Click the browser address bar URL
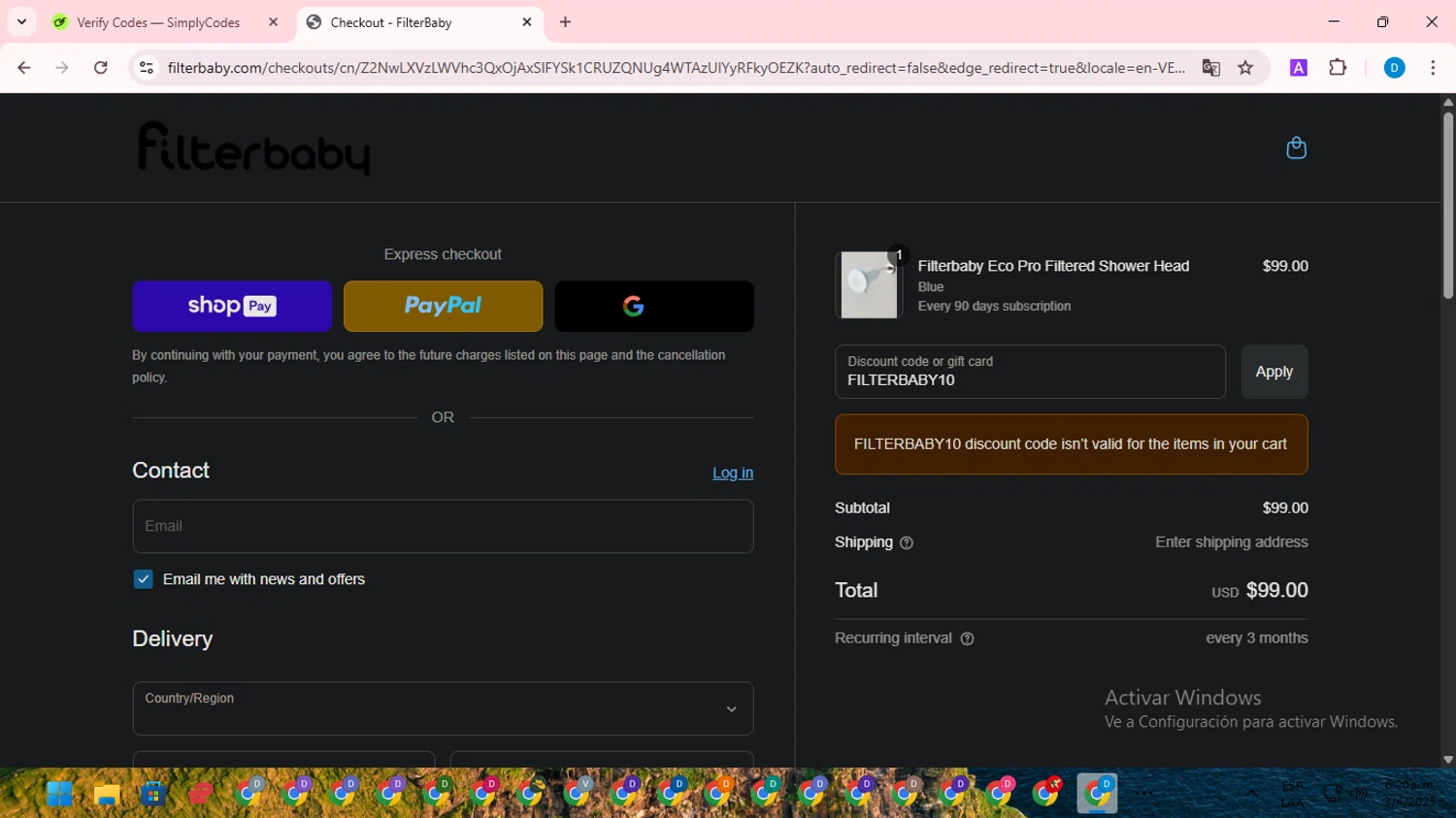Viewport: 1456px width, 818px height. [676, 68]
